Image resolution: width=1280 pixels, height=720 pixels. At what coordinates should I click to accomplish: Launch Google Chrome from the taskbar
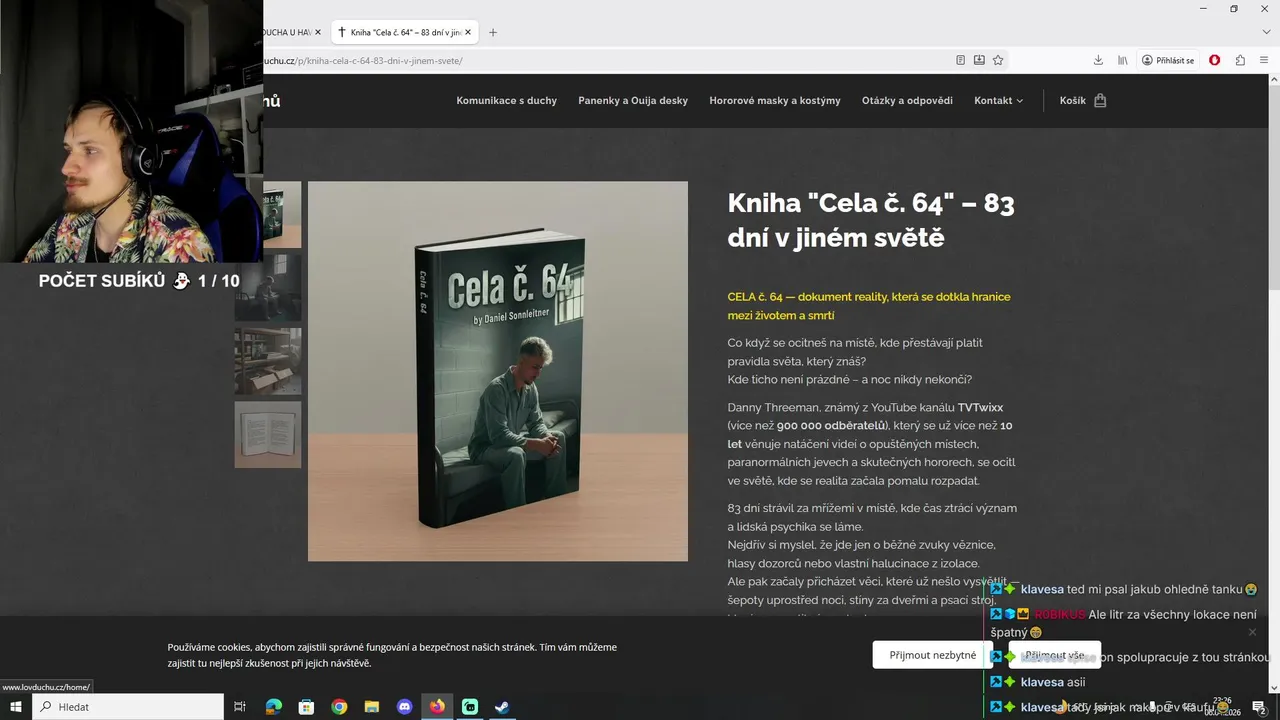point(339,707)
